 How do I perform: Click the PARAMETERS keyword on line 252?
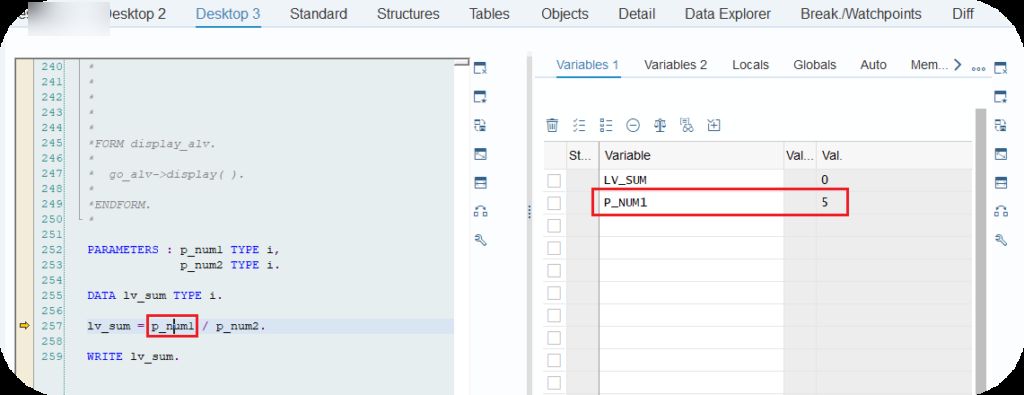[123, 249]
